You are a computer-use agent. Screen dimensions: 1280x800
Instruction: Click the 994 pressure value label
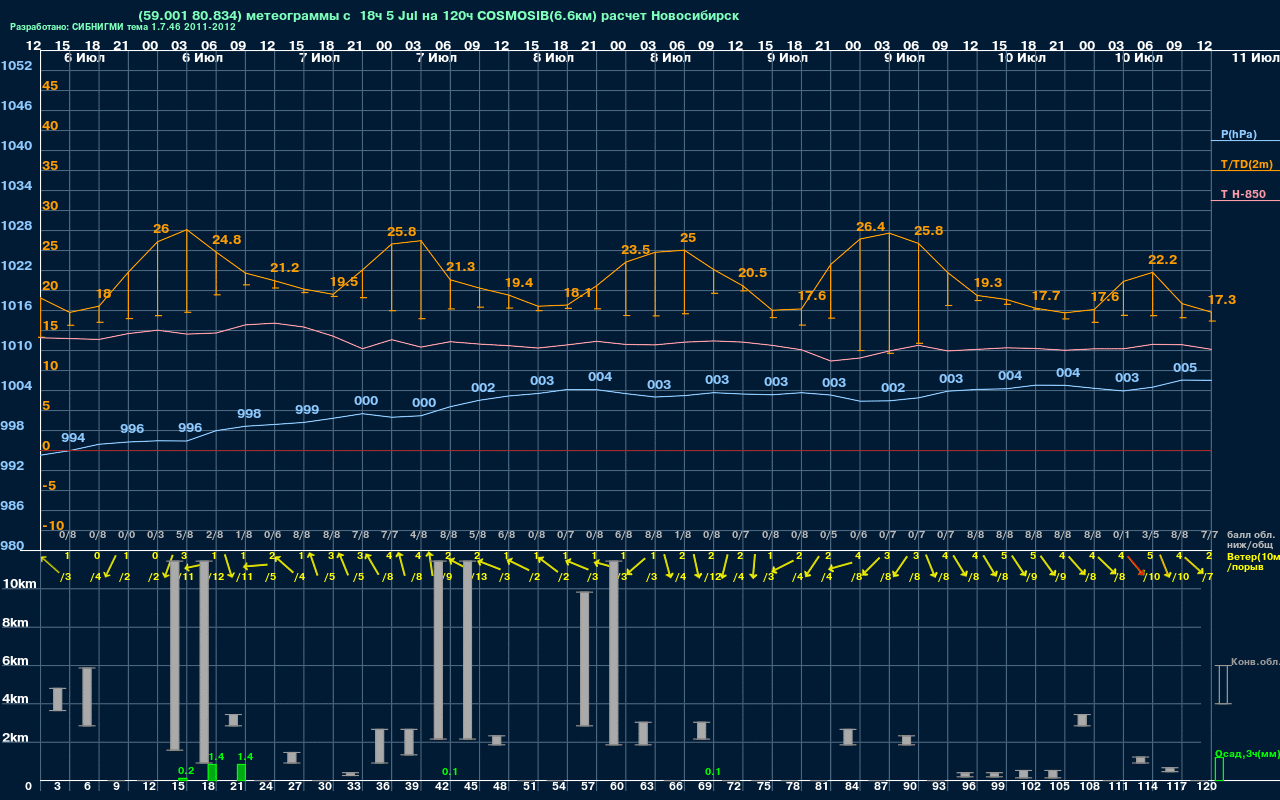pos(73,438)
